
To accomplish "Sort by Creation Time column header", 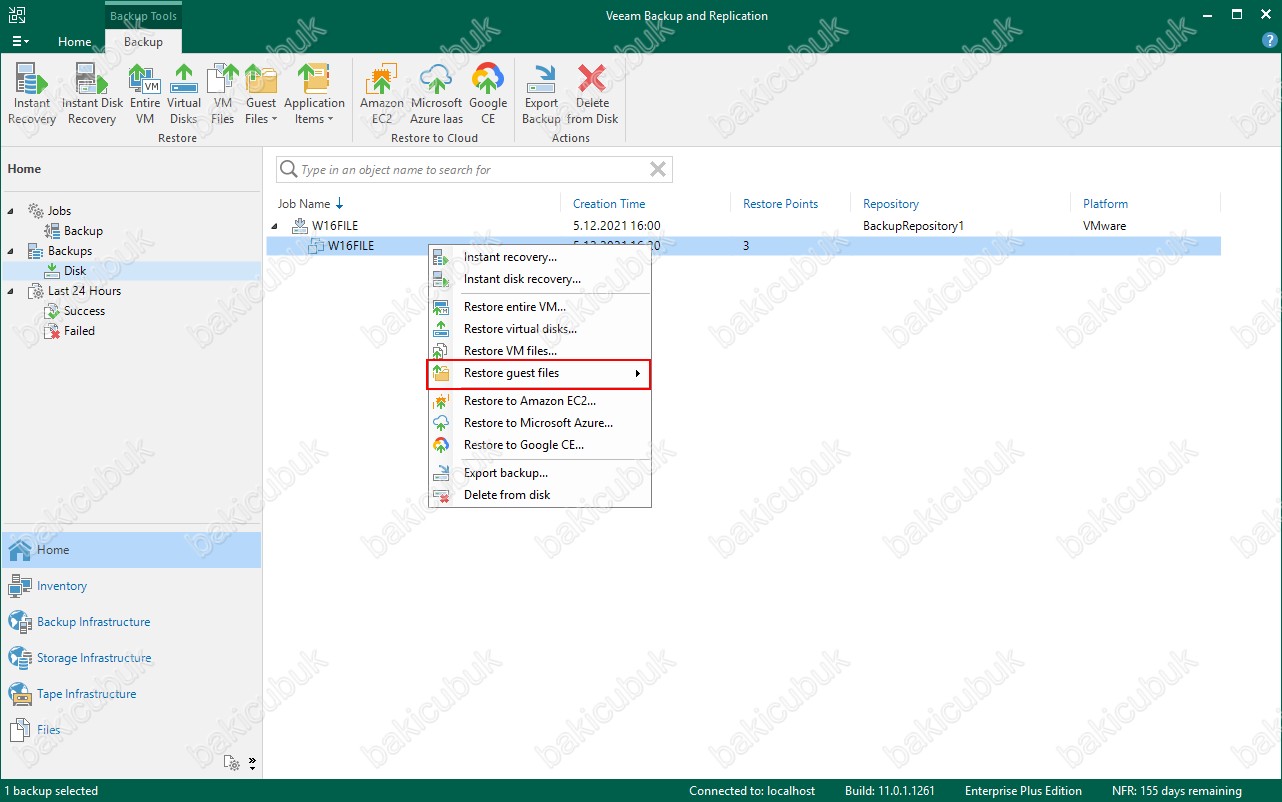I will [x=609, y=204].
